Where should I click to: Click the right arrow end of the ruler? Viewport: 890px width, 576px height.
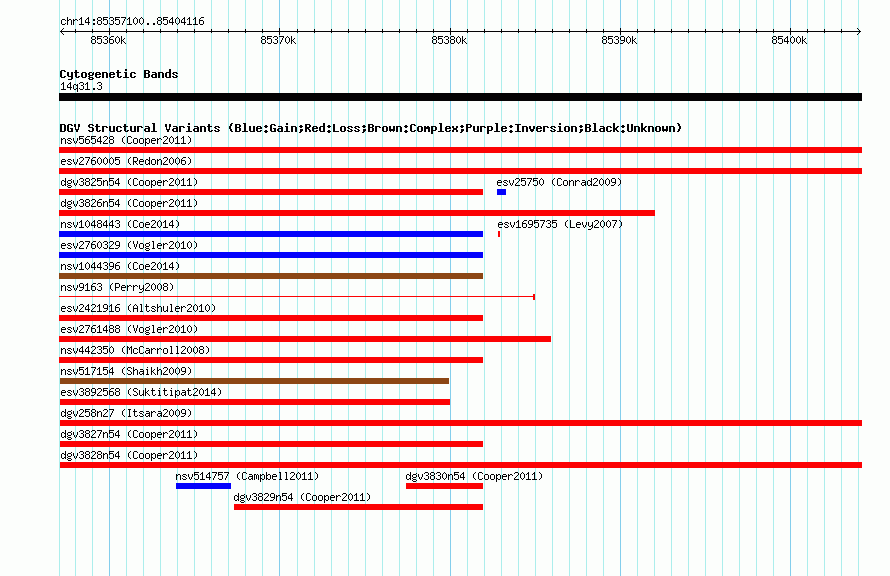tap(859, 31)
